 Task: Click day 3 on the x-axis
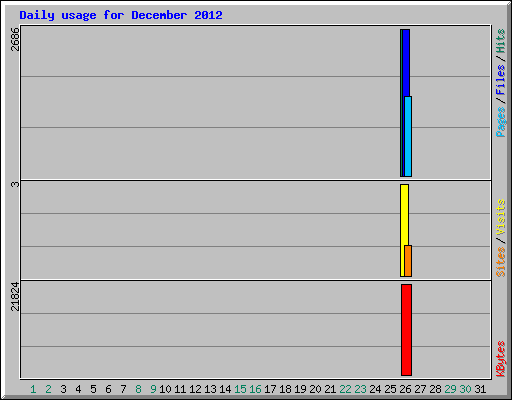click(x=63, y=389)
